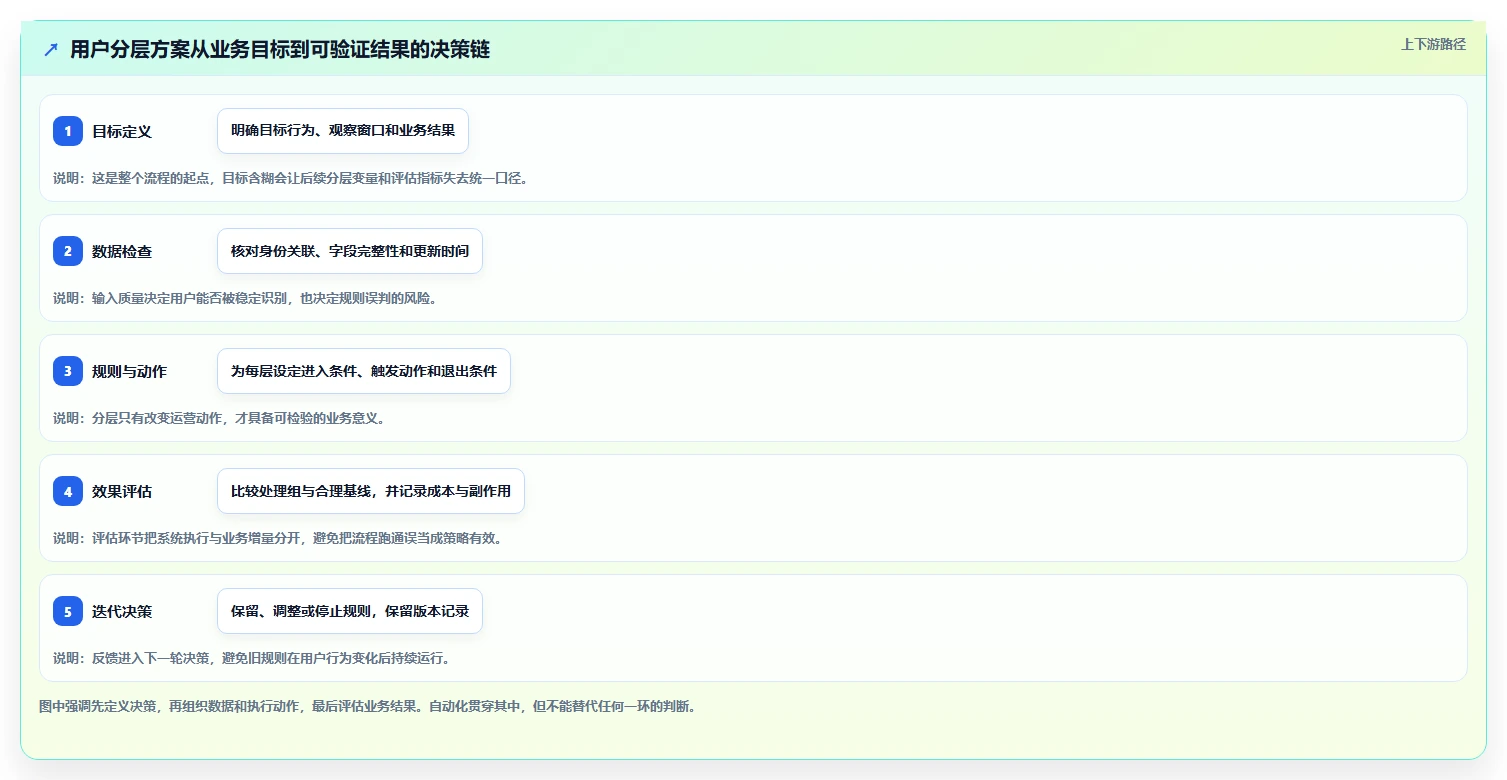Click the step 2 number badge
1507x780 pixels.
tap(68, 251)
